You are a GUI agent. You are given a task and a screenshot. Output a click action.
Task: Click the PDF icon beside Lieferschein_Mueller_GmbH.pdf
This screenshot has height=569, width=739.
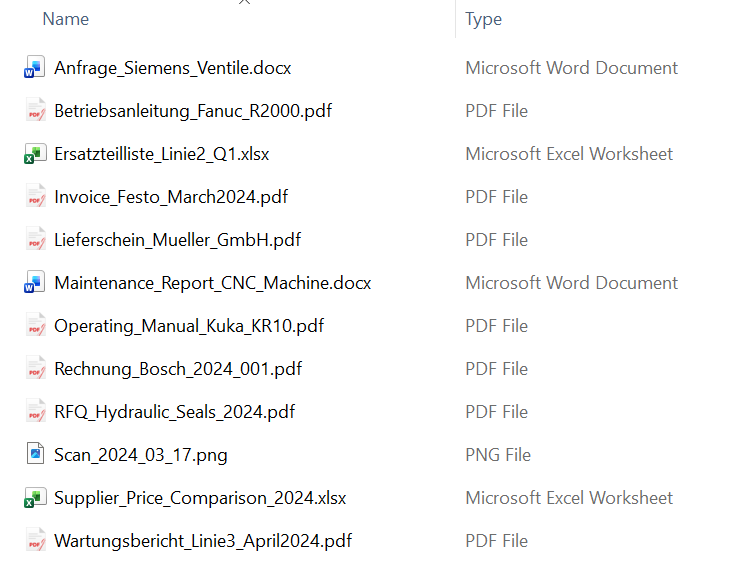[35, 239]
